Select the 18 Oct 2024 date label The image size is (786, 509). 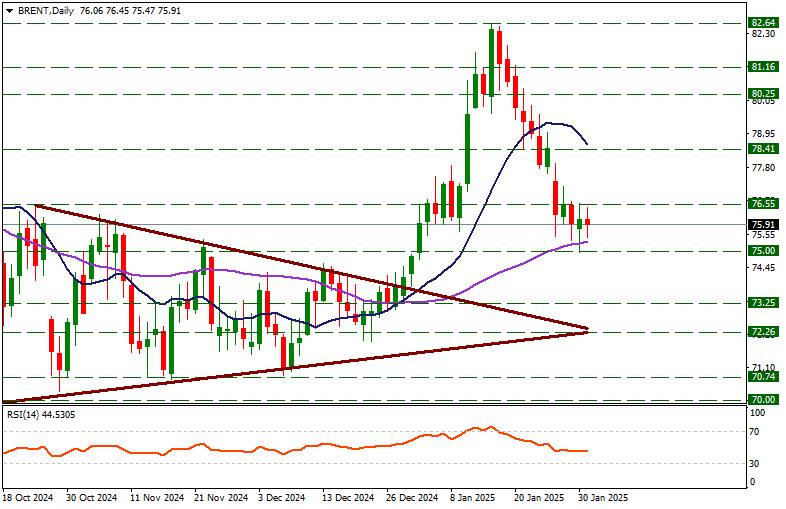tap(28, 498)
